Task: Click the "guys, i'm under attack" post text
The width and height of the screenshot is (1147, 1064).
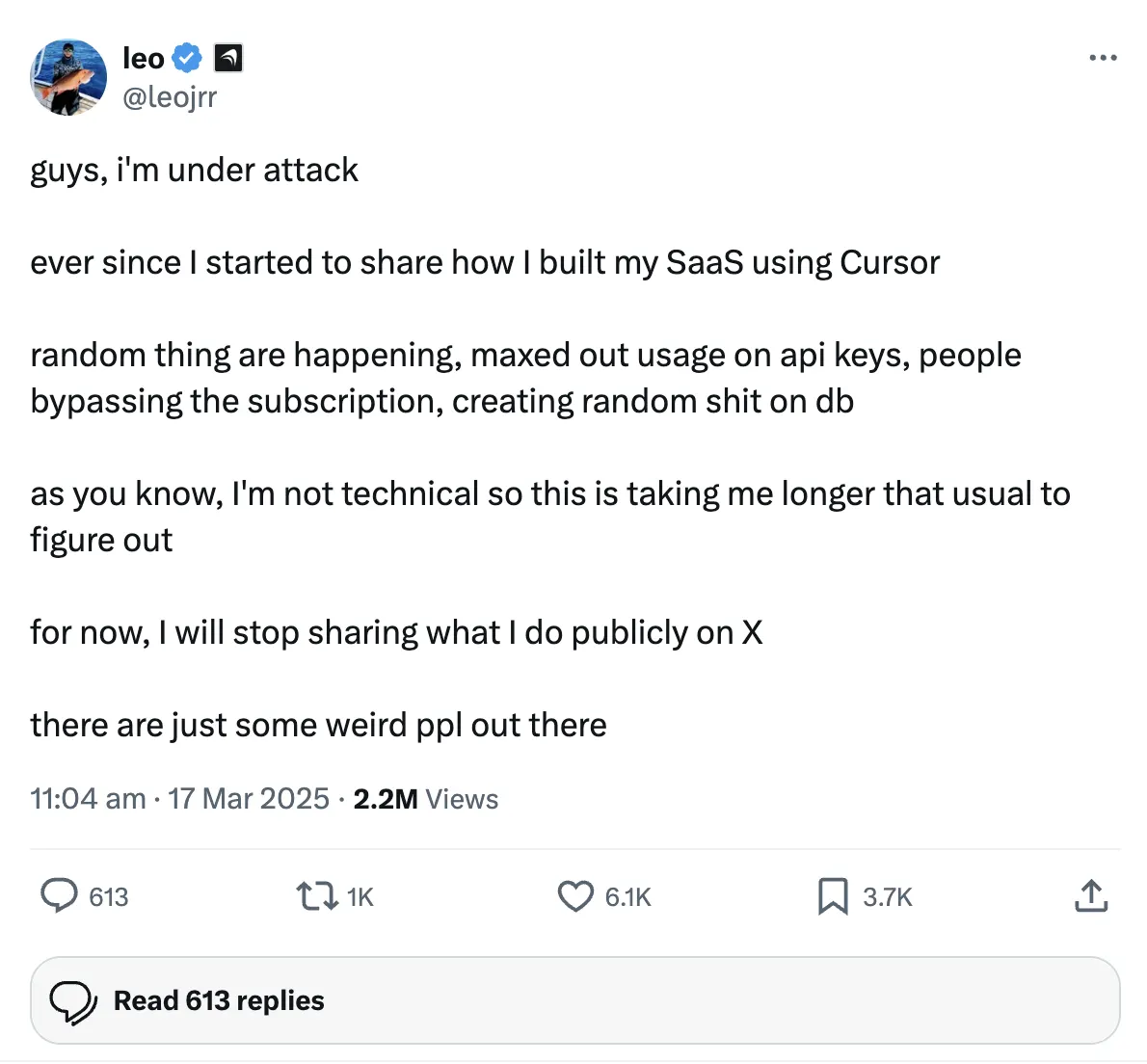Action: tap(194, 170)
